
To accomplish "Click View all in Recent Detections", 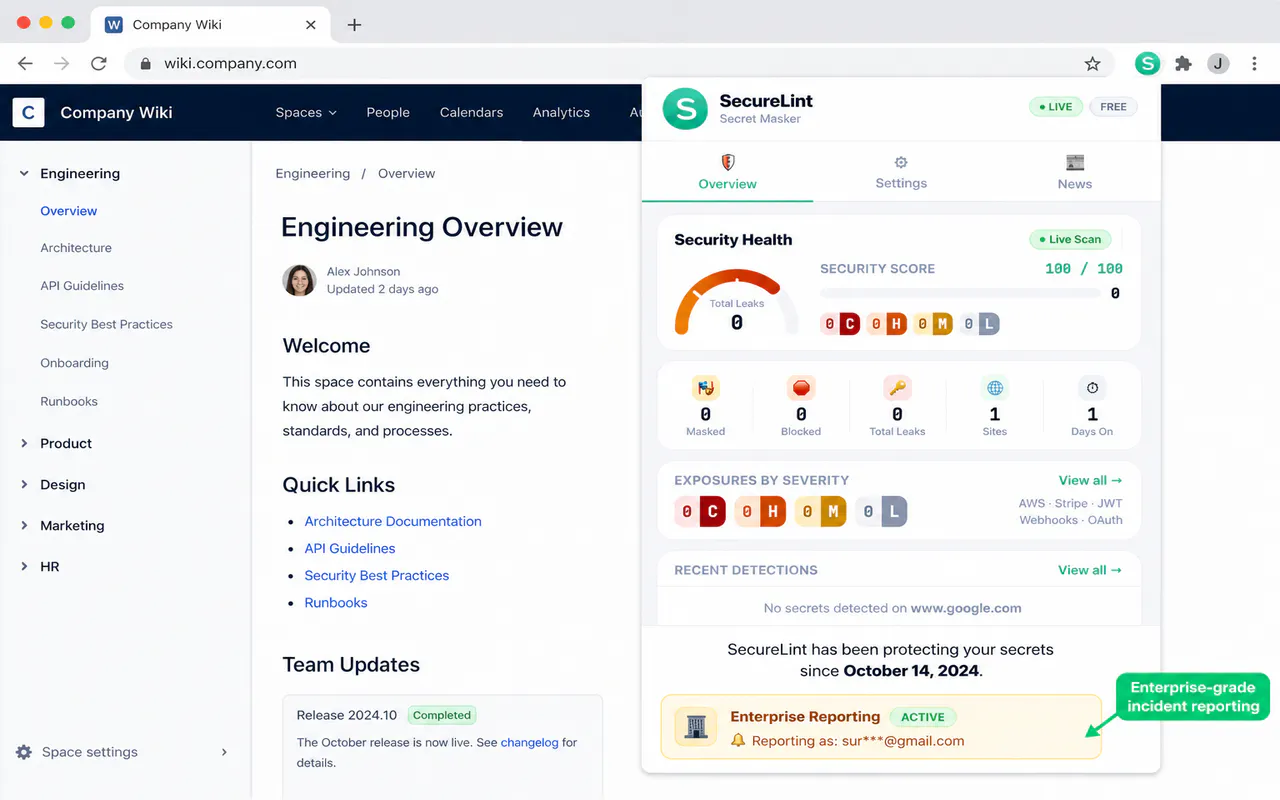I will pos(1090,570).
